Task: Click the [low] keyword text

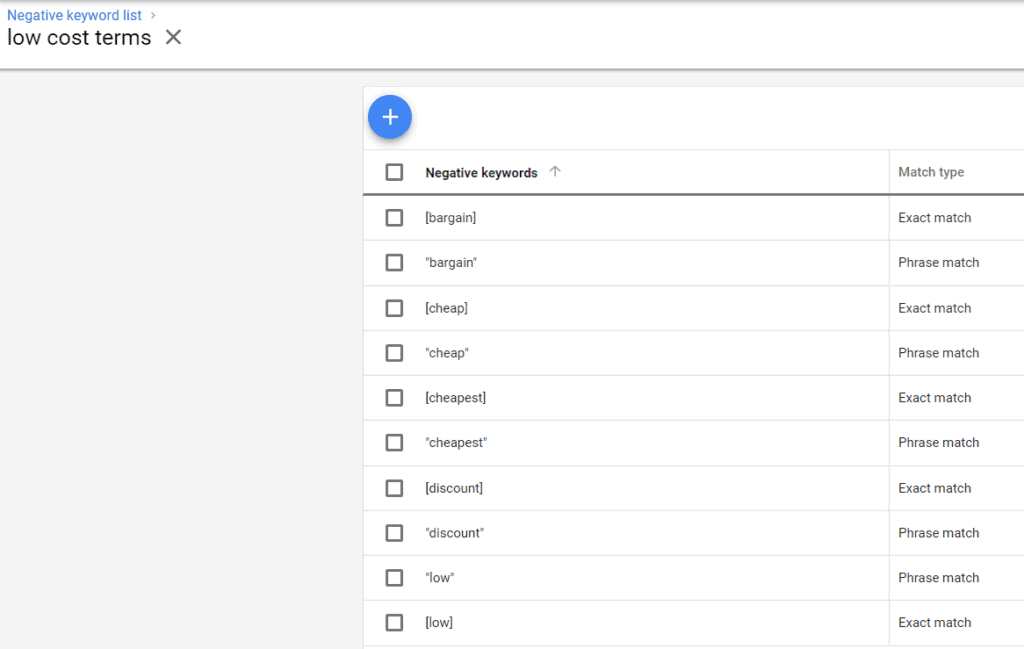Action: pyautogui.click(x=439, y=623)
